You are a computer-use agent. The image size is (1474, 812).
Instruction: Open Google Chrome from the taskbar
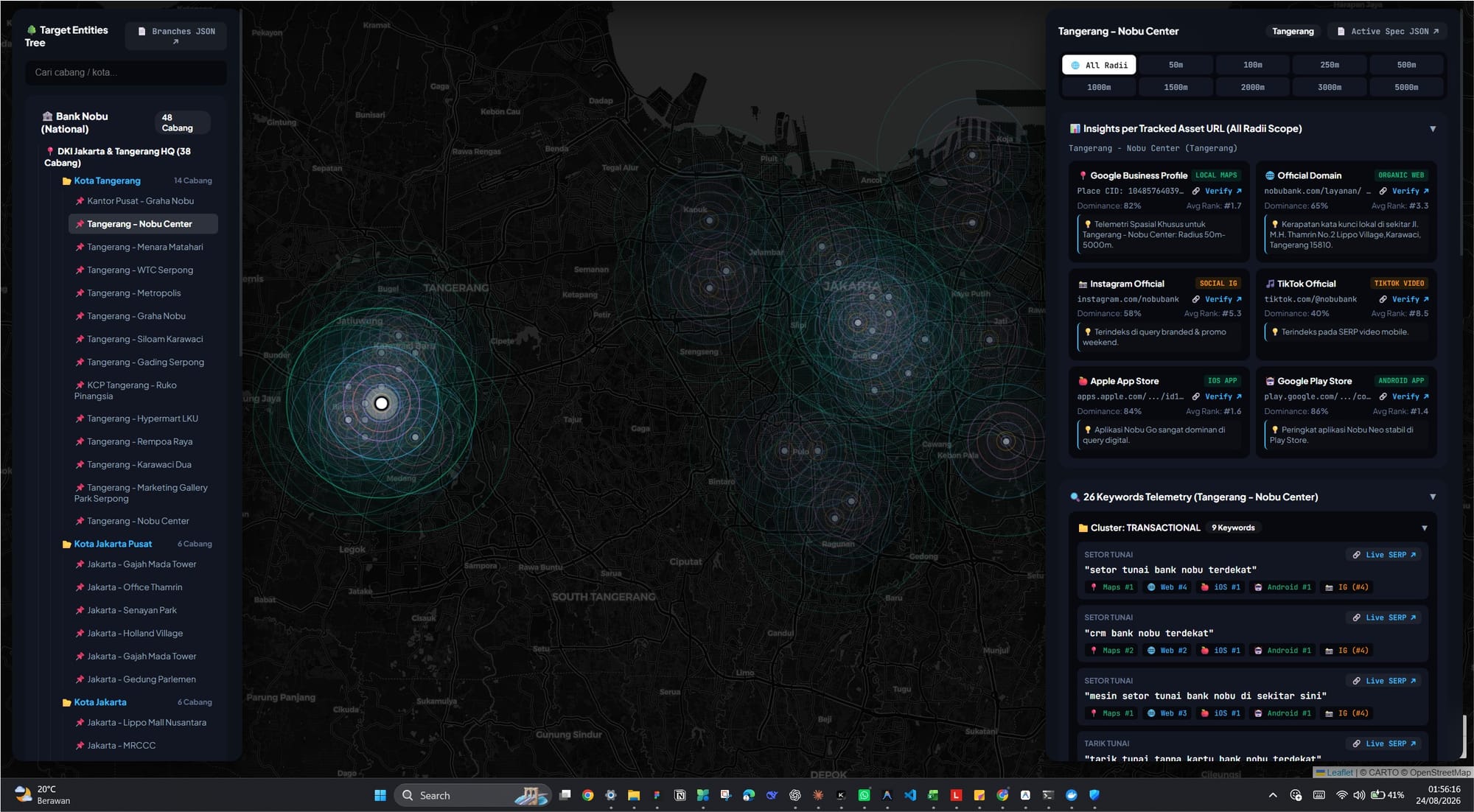pyautogui.click(x=587, y=795)
